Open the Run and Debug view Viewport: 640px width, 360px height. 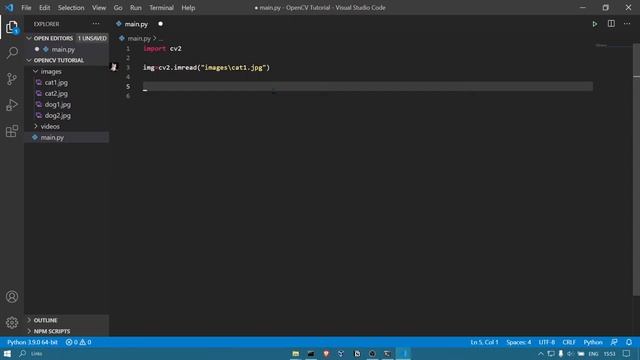coord(12,105)
